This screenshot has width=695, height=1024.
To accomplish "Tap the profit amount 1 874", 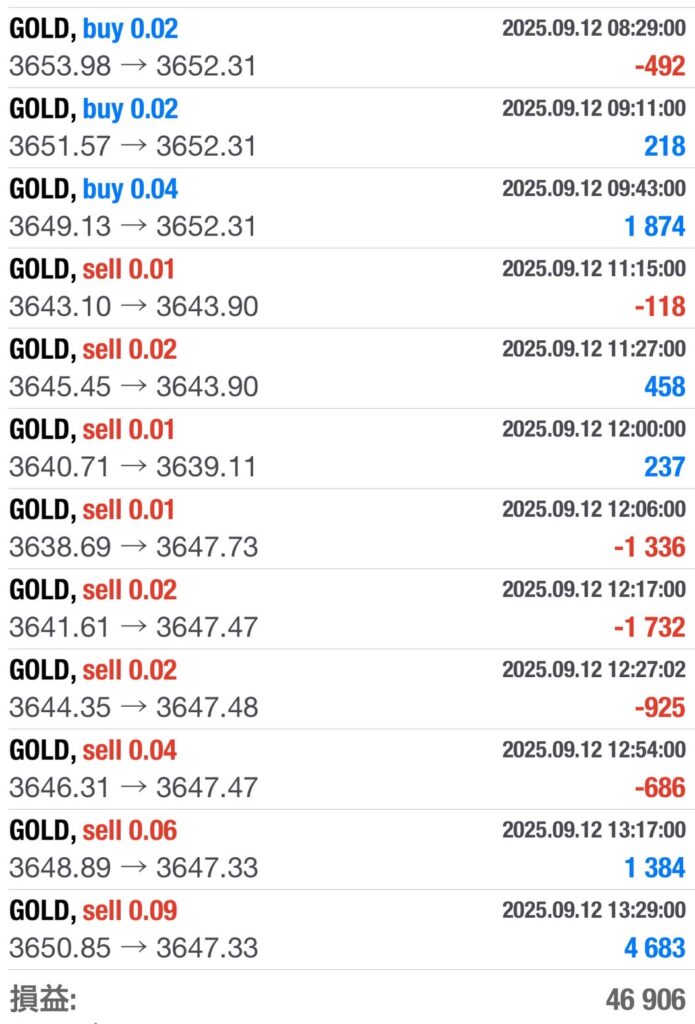I will pos(655,226).
